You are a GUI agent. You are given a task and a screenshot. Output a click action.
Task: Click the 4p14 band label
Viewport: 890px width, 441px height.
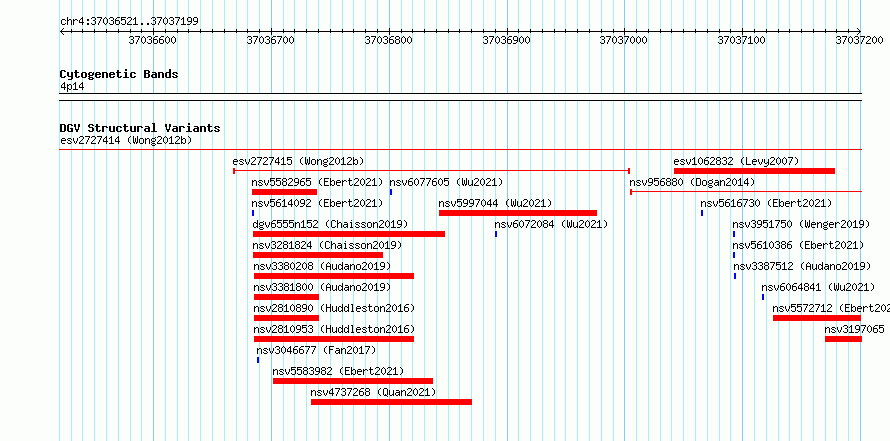[x=72, y=87]
